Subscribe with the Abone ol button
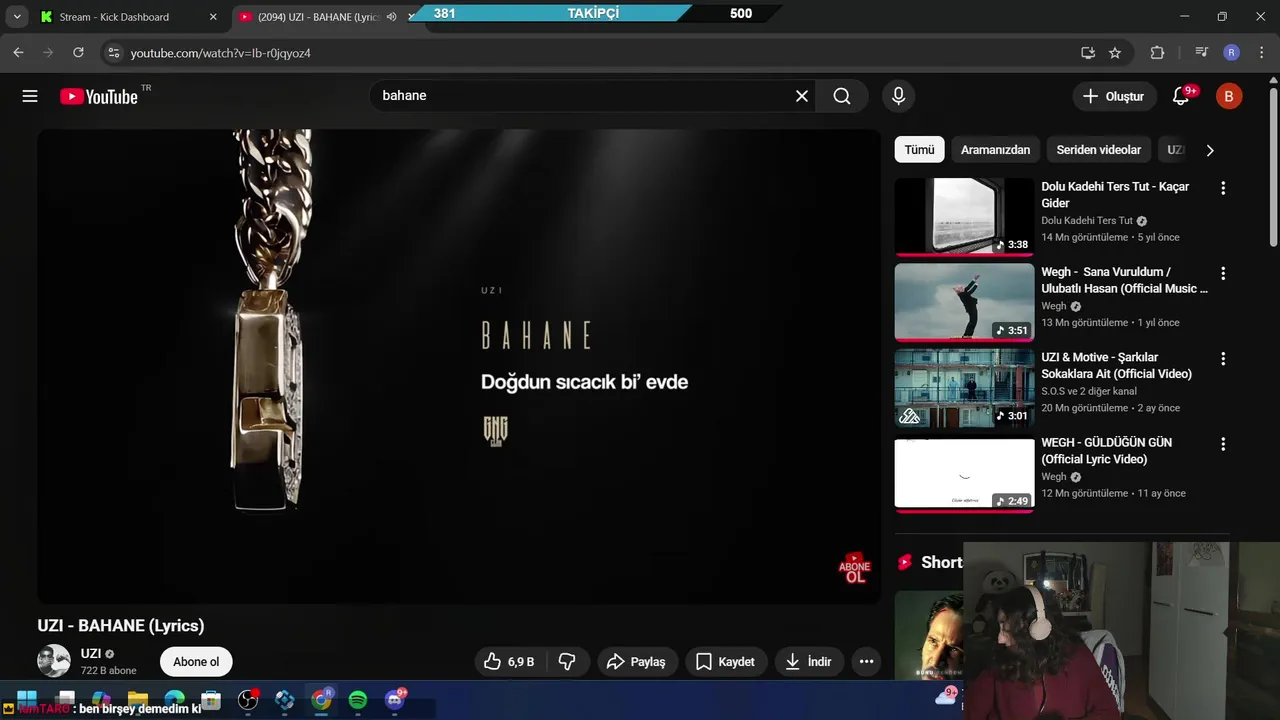1280x720 pixels. pyautogui.click(x=196, y=662)
